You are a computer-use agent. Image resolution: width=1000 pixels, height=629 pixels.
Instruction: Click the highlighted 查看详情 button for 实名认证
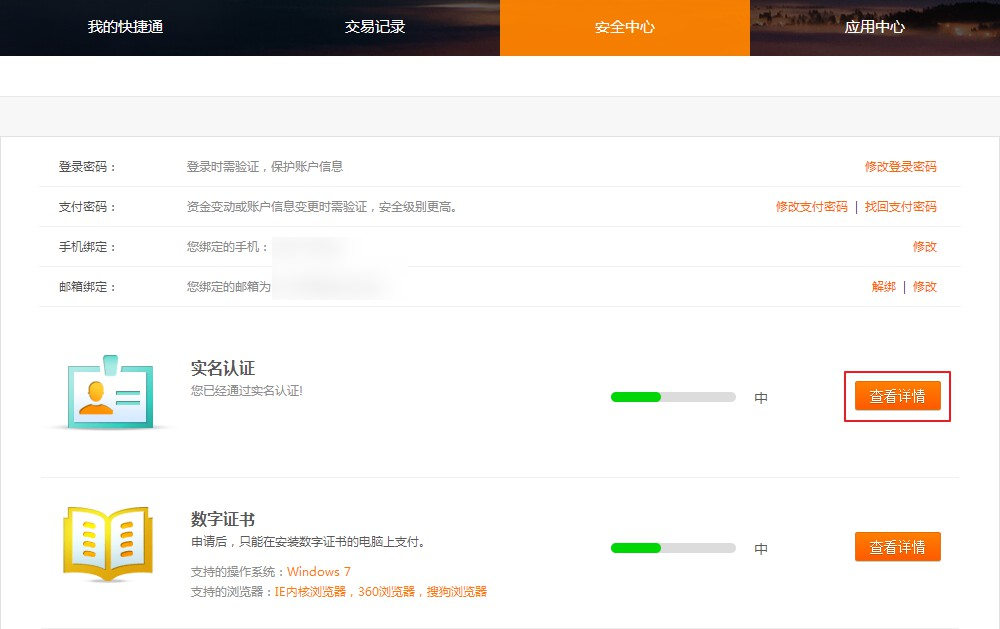pos(897,395)
